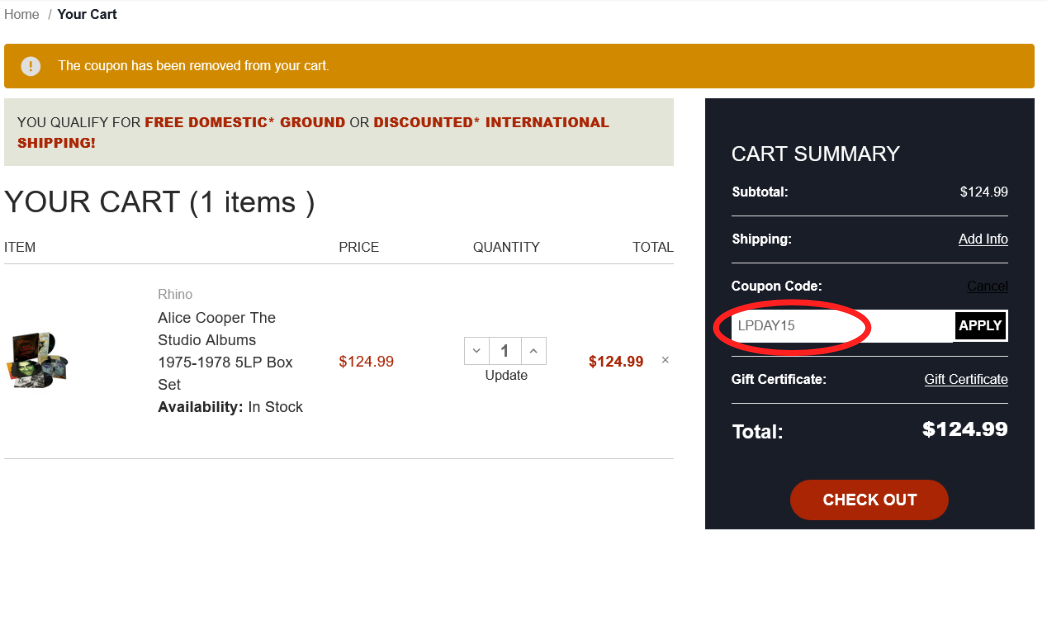Click Update under quantity
The image size is (1047, 641).
(x=506, y=375)
